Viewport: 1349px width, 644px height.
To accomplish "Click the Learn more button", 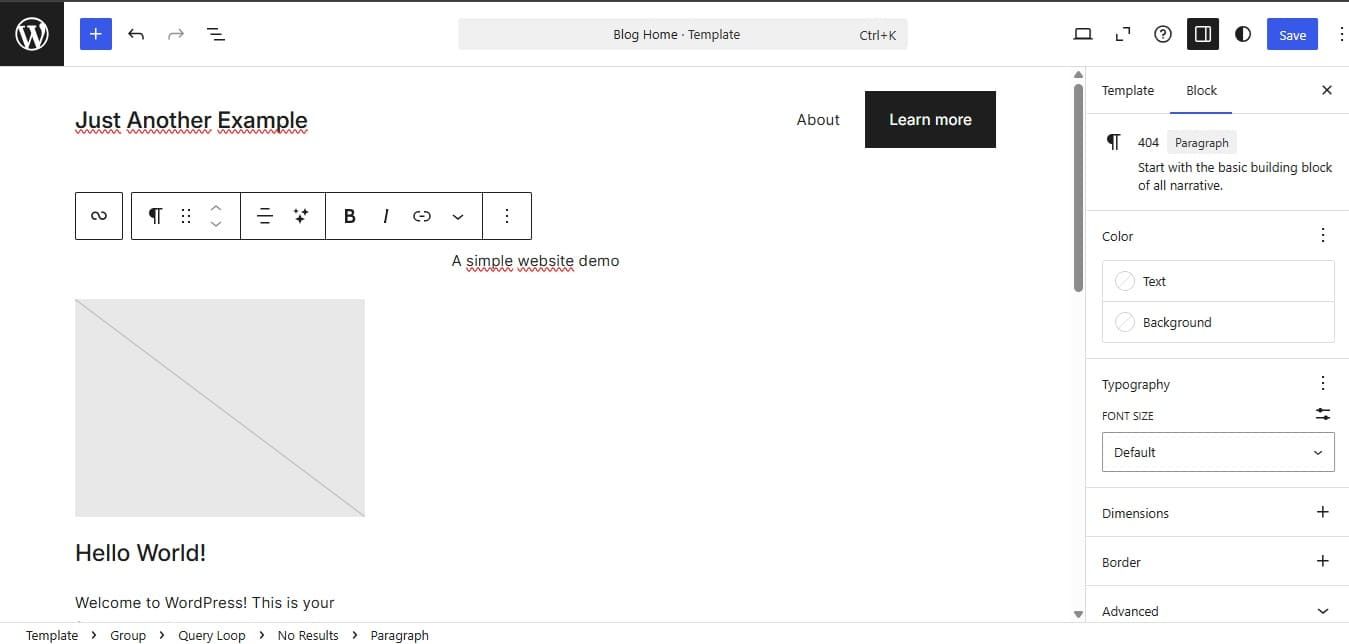I will point(929,119).
